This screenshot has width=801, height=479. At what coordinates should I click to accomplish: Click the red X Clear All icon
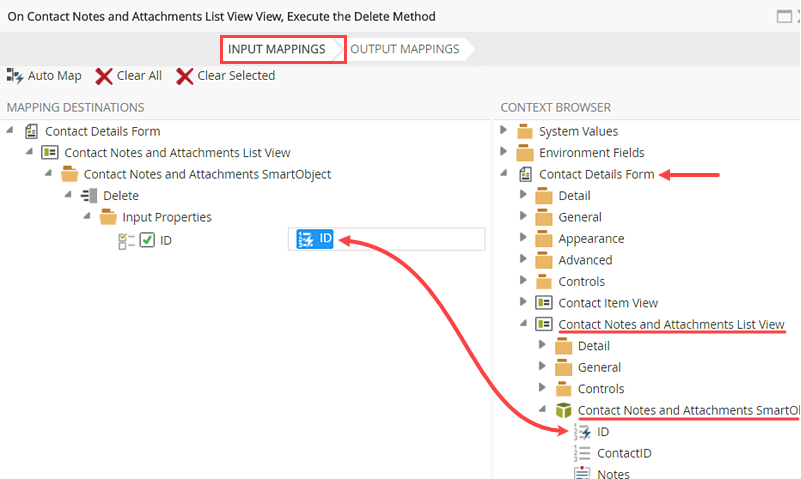click(x=104, y=76)
